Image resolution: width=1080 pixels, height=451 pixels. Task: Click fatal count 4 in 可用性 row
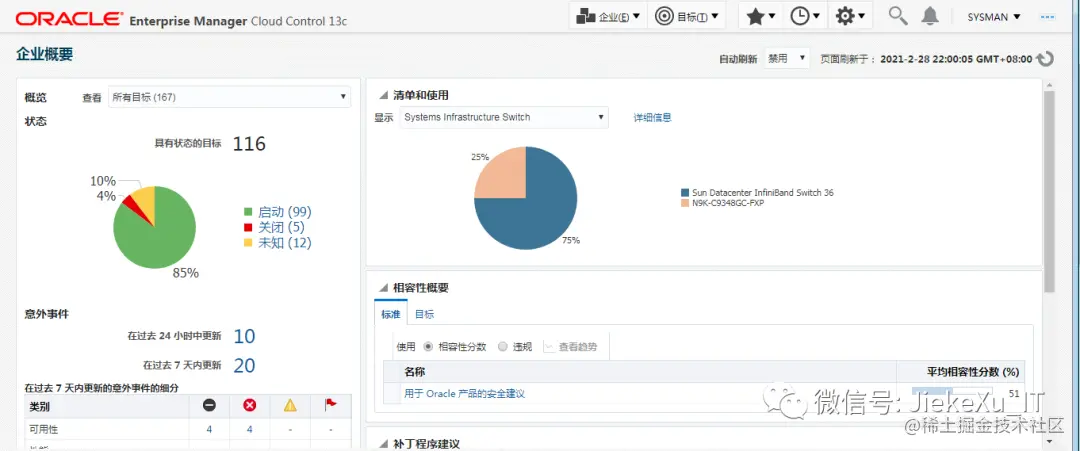coord(209,429)
